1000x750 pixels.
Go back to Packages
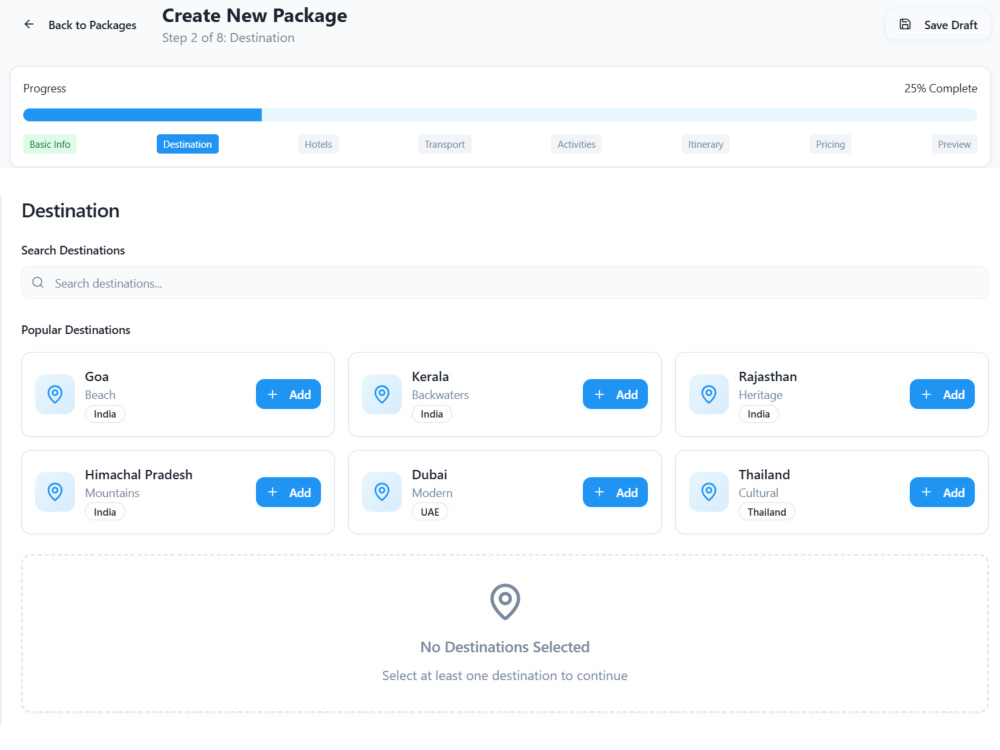[x=80, y=25]
